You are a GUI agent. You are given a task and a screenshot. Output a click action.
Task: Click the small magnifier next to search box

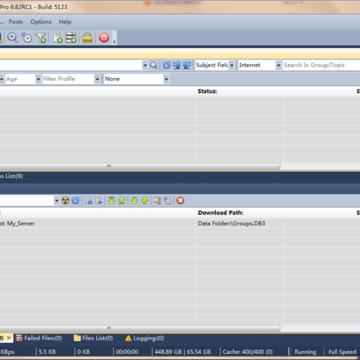[153, 65]
